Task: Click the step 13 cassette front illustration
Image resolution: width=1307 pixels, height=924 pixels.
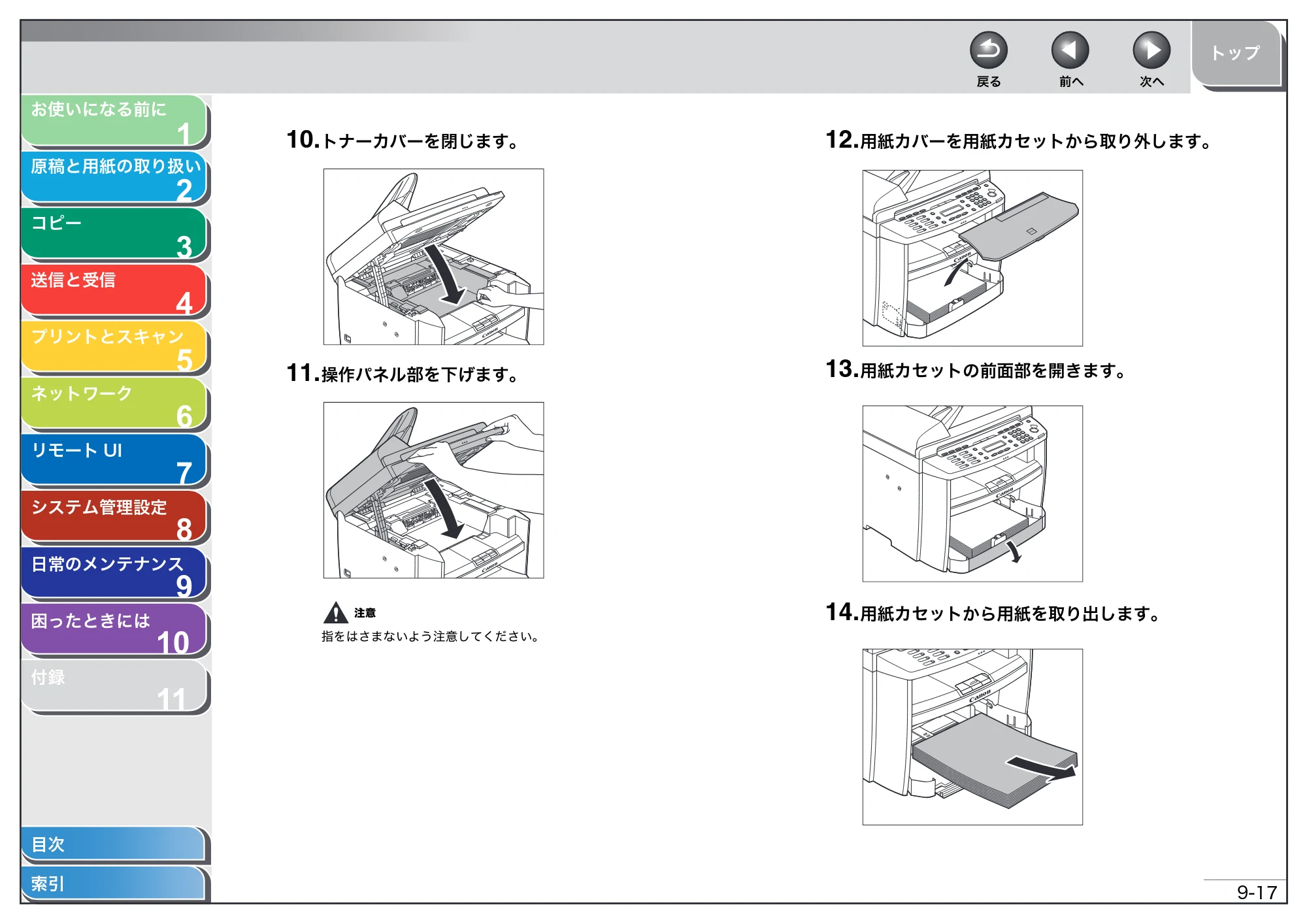Action: pos(972,494)
